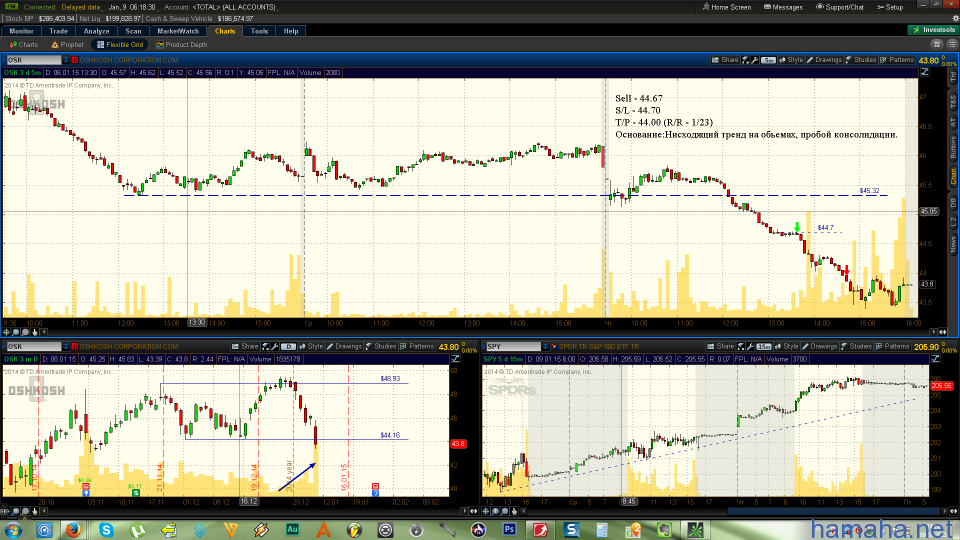Click the red 43.8 price marker on daily chart
960x540 pixels.
coord(459,443)
